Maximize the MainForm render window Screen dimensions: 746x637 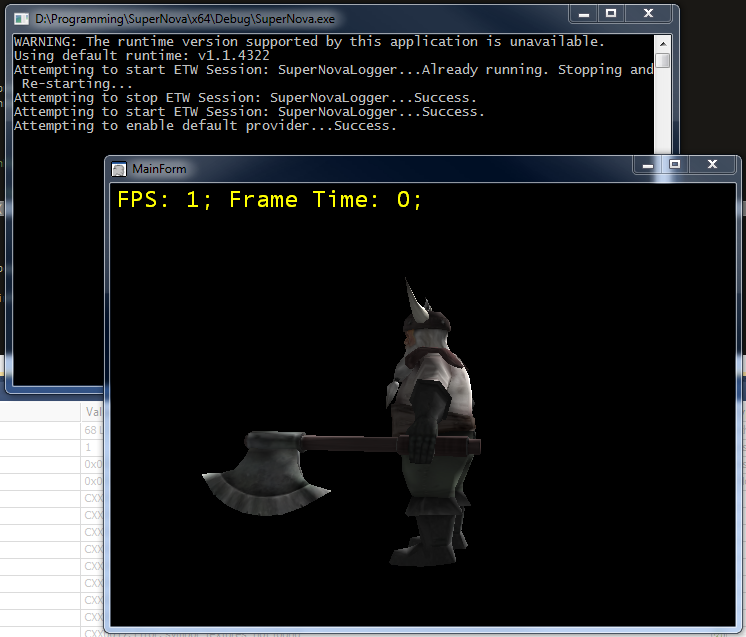(675, 163)
